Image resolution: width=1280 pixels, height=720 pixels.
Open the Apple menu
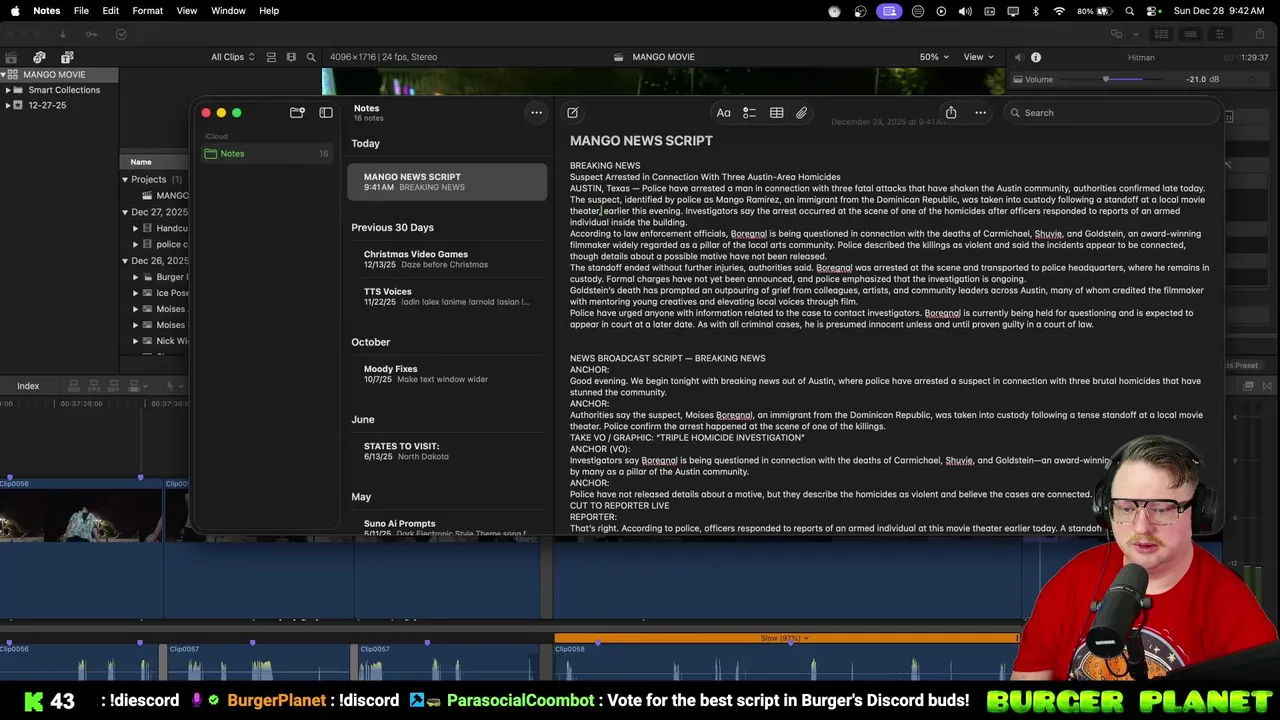(15, 11)
